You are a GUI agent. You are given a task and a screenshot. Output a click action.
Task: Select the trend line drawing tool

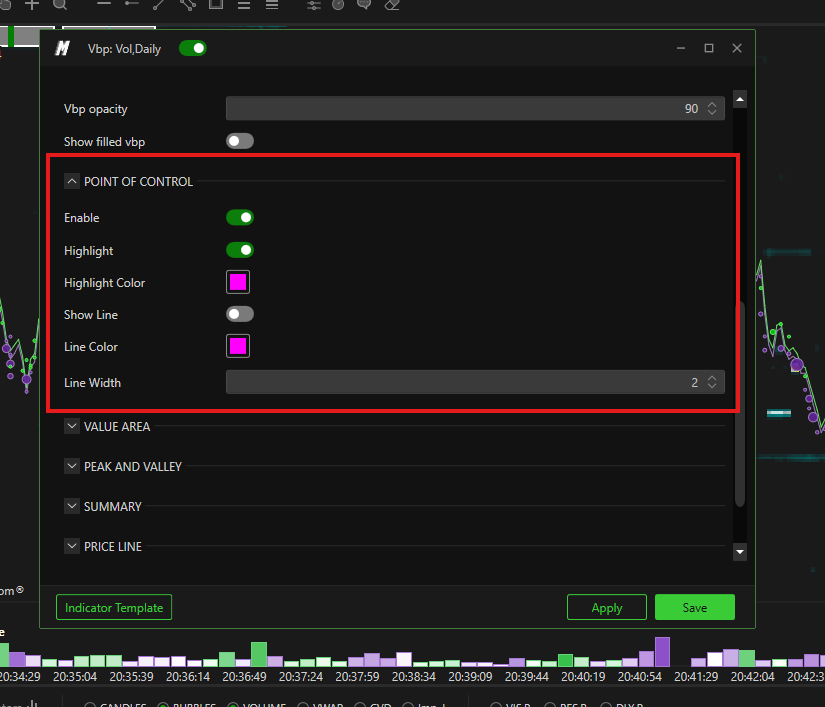coord(159,5)
